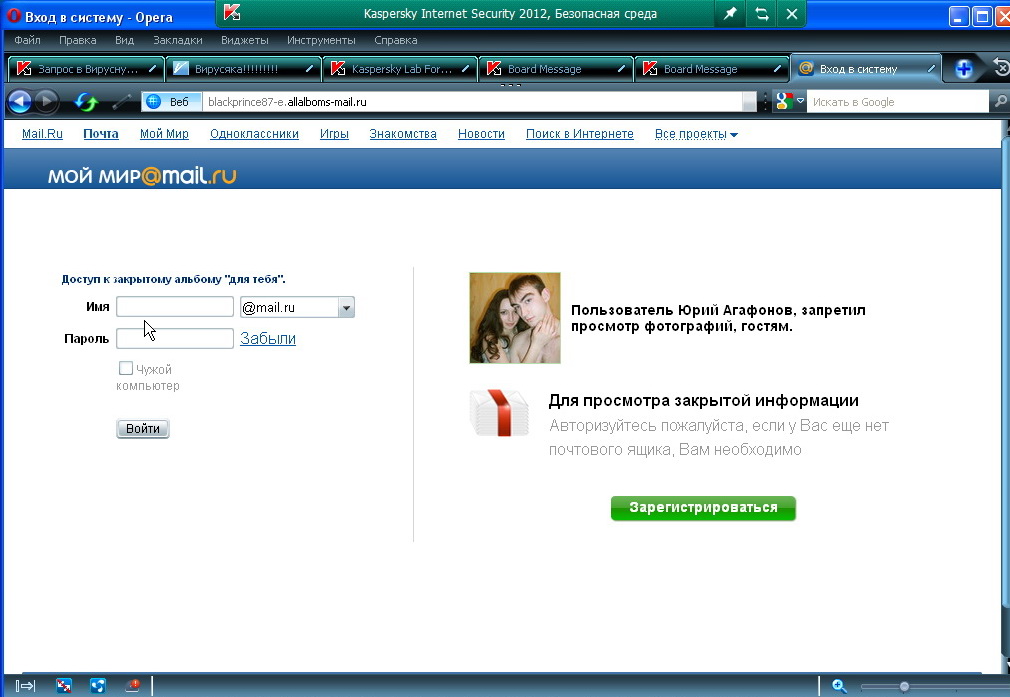This screenshot has height=697, width=1010.
Task: Switch to the Вирусяка!!!!!!!!! tab
Action: tap(243, 69)
